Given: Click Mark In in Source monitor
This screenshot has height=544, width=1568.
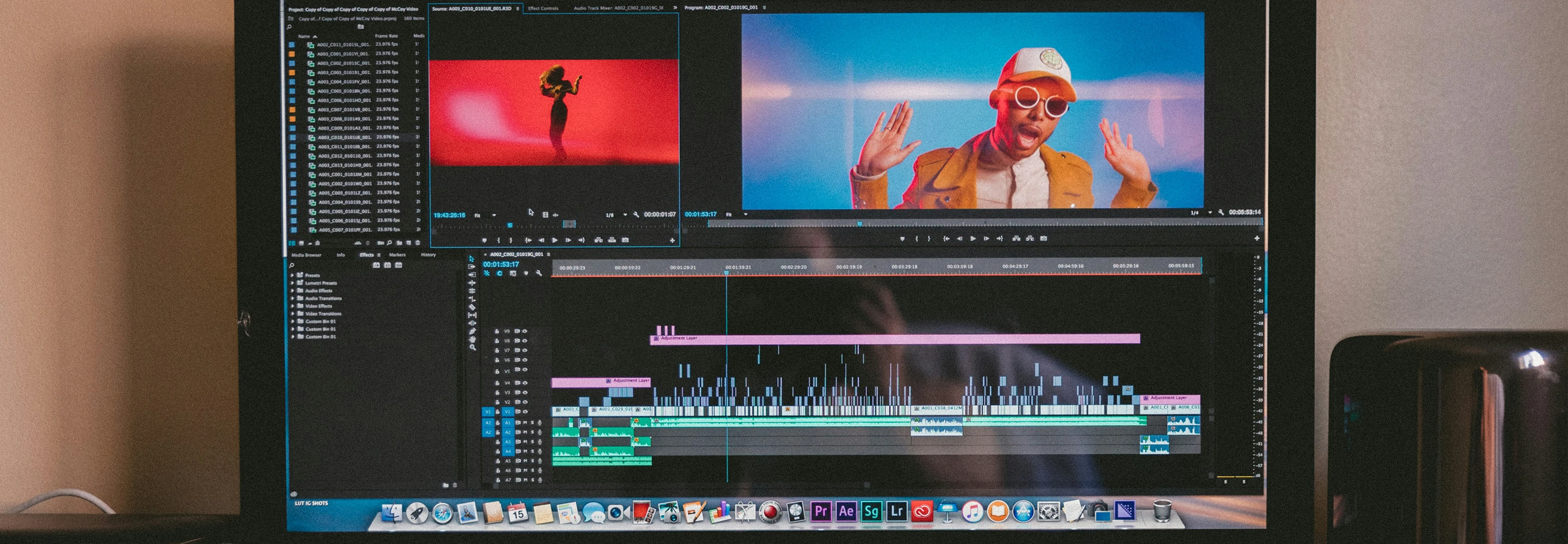Looking at the screenshot, I should click(x=499, y=240).
